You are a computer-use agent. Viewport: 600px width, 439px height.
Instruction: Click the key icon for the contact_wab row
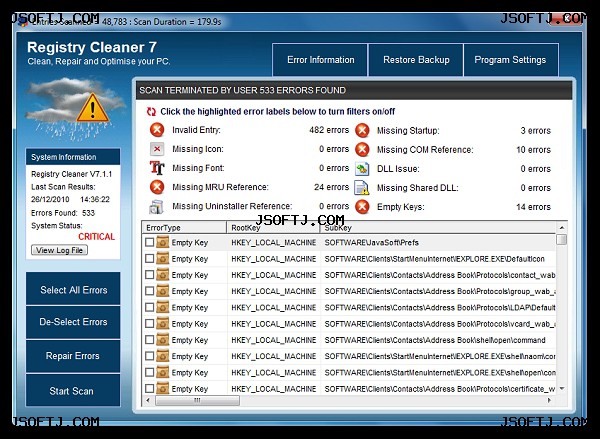pos(163,275)
